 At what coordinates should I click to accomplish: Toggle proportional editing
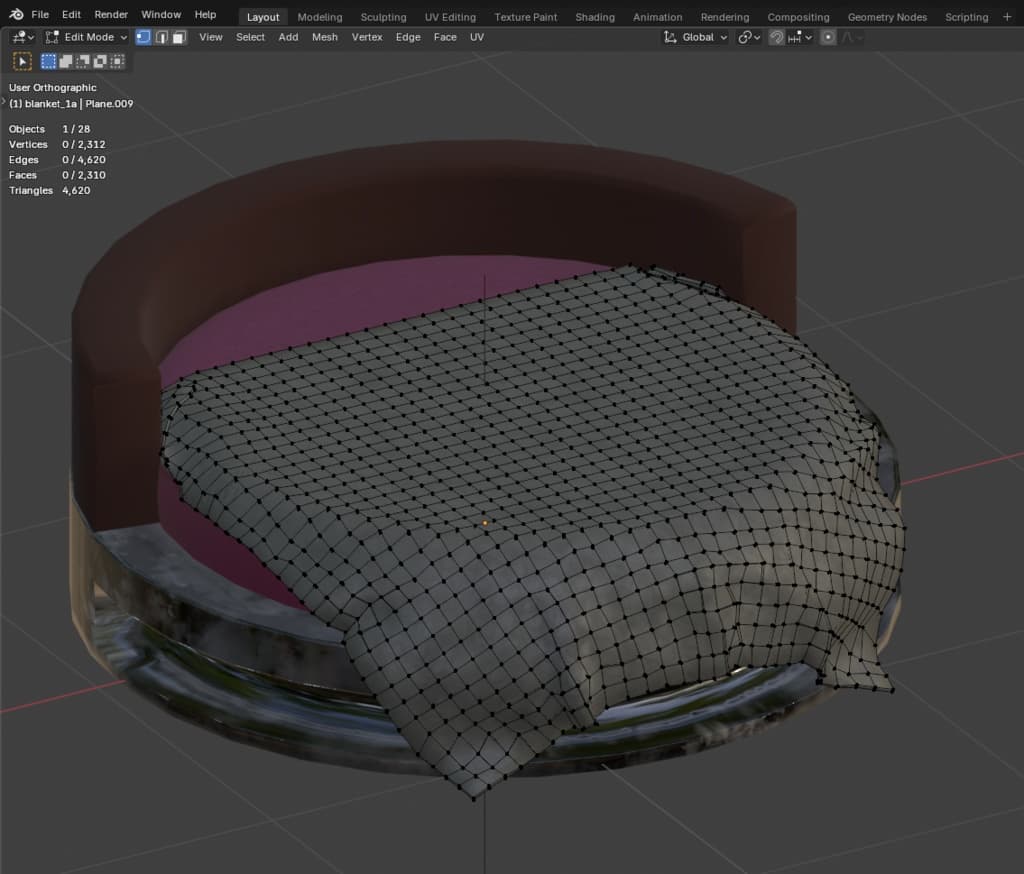pyautogui.click(x=828, y=37)
